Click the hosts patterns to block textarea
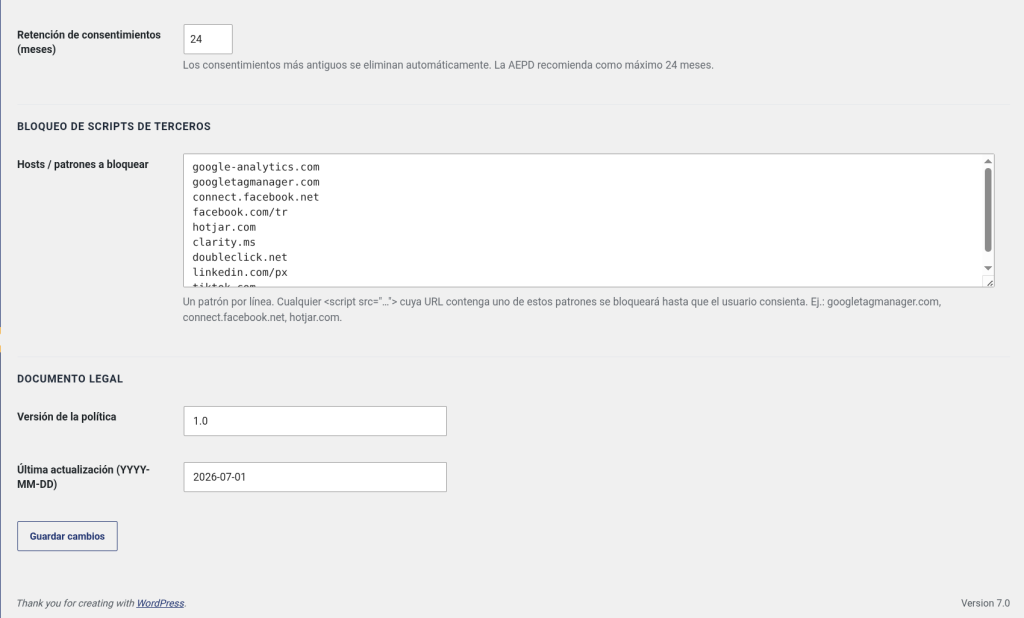 [x=588, y=221]
